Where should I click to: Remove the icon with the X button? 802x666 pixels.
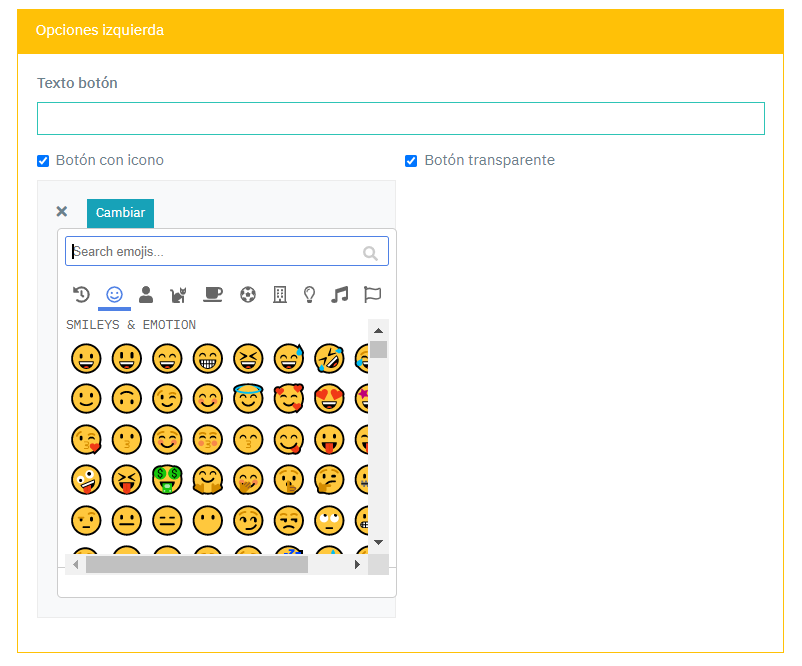(x=62, y=212)
